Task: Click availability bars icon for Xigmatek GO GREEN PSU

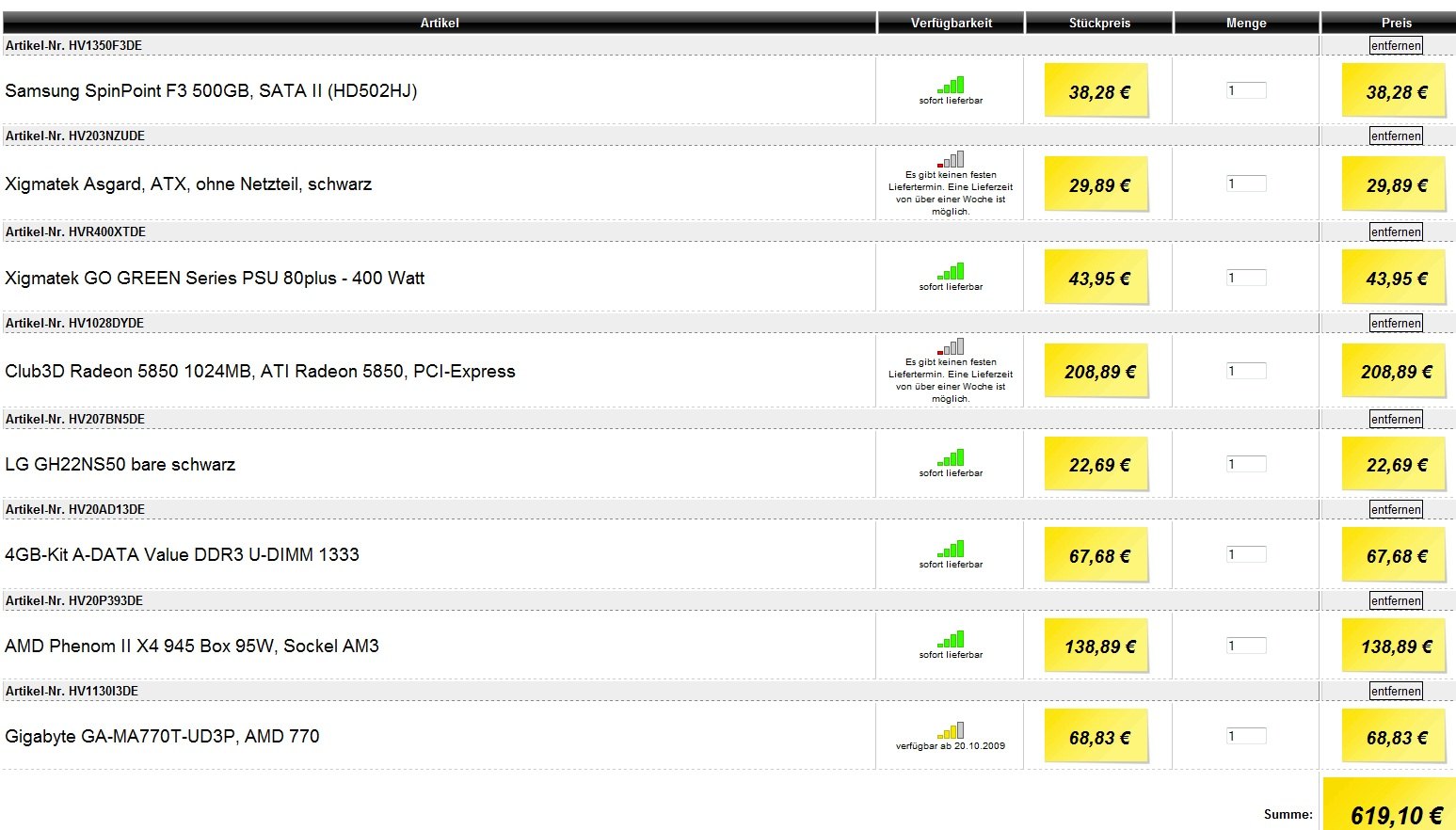Action: [x=951, y=271]
